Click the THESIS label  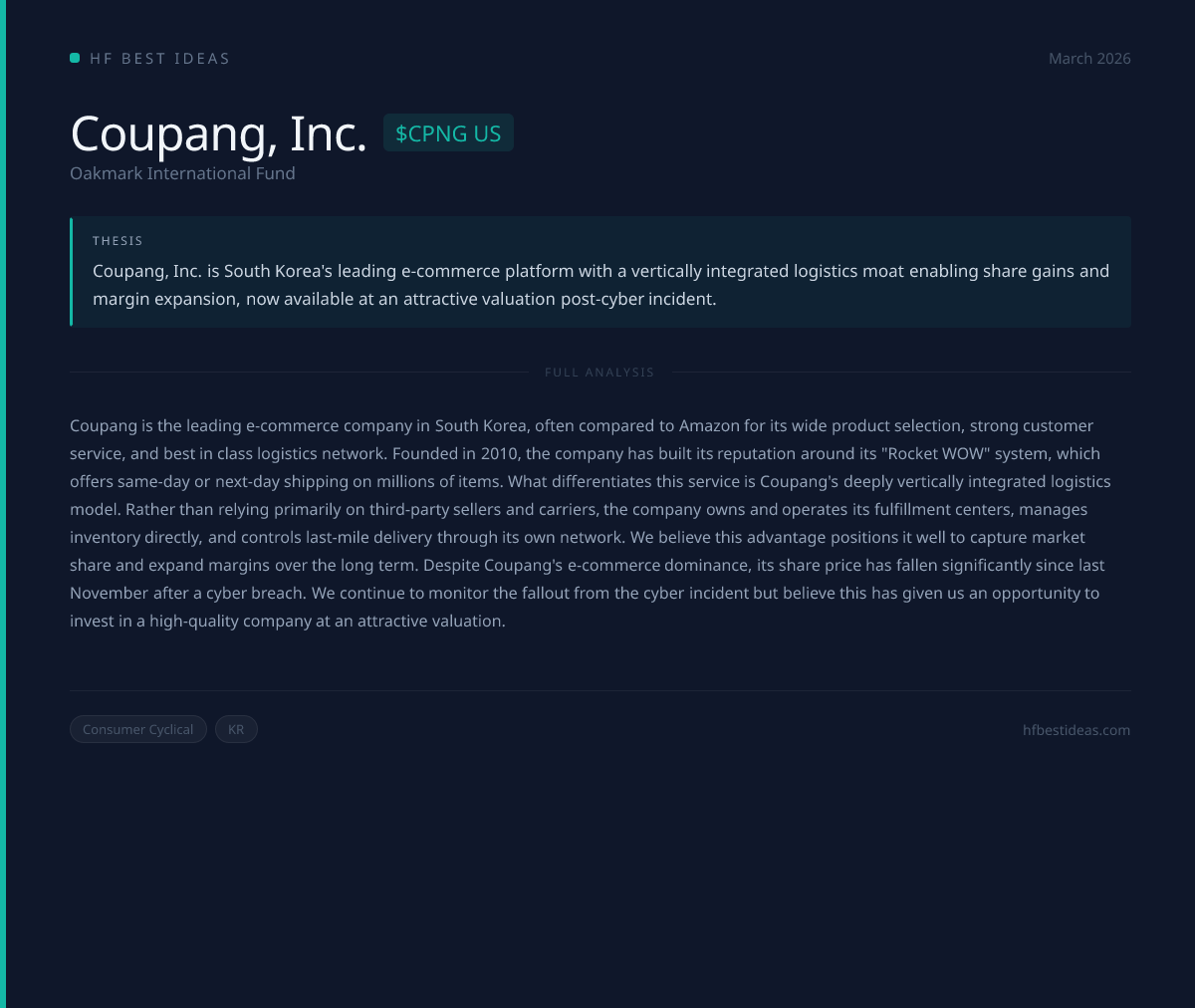118,241
